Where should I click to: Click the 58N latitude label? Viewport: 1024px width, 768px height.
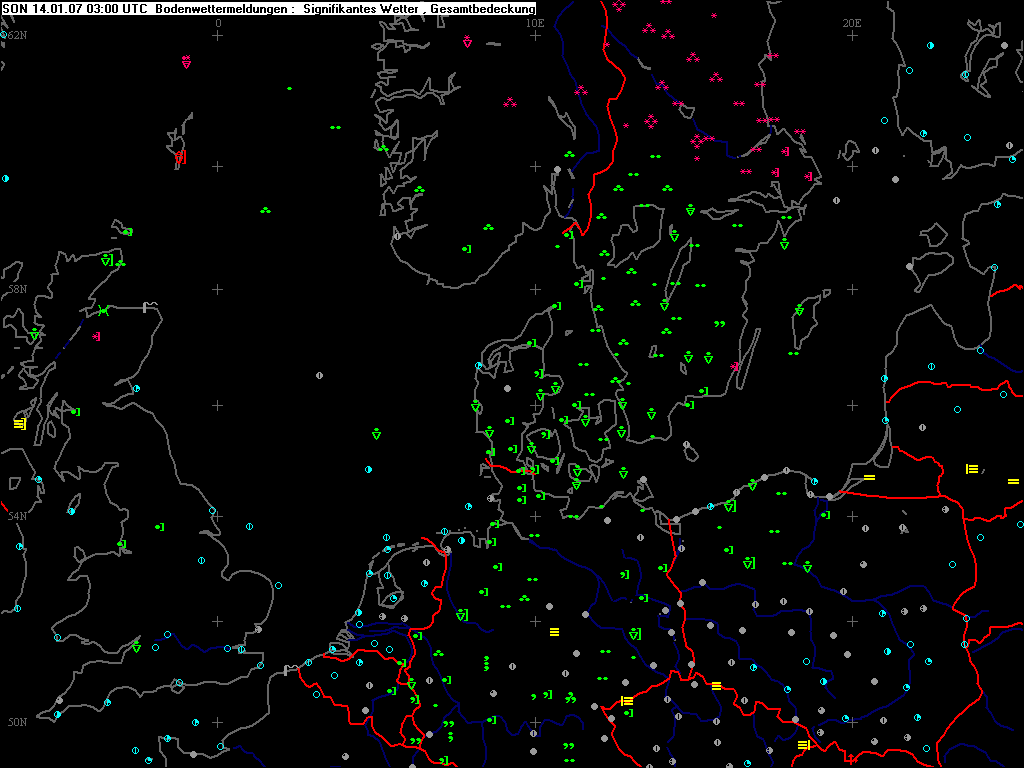[14, 289]
